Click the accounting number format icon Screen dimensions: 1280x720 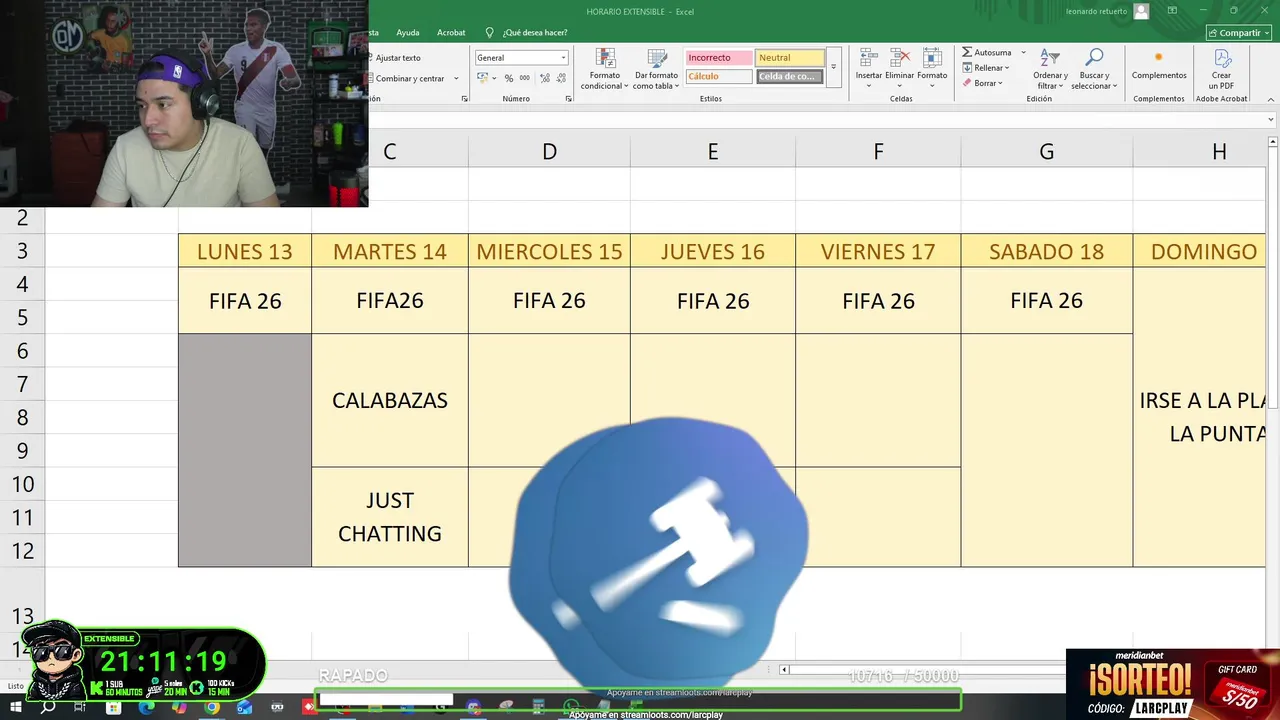pyautogui.click(x=482, y=78)
